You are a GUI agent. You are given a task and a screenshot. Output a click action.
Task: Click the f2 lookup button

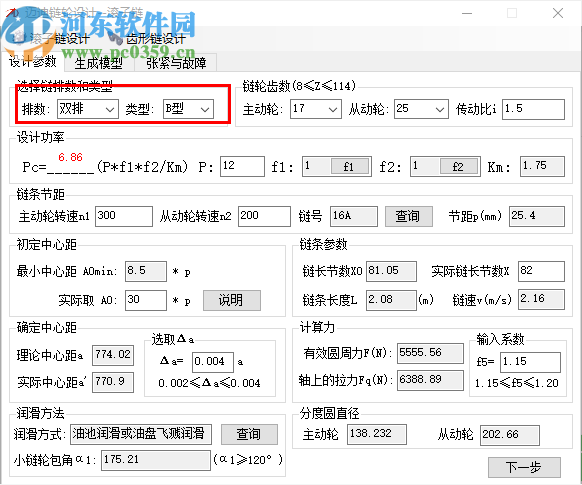458,167
